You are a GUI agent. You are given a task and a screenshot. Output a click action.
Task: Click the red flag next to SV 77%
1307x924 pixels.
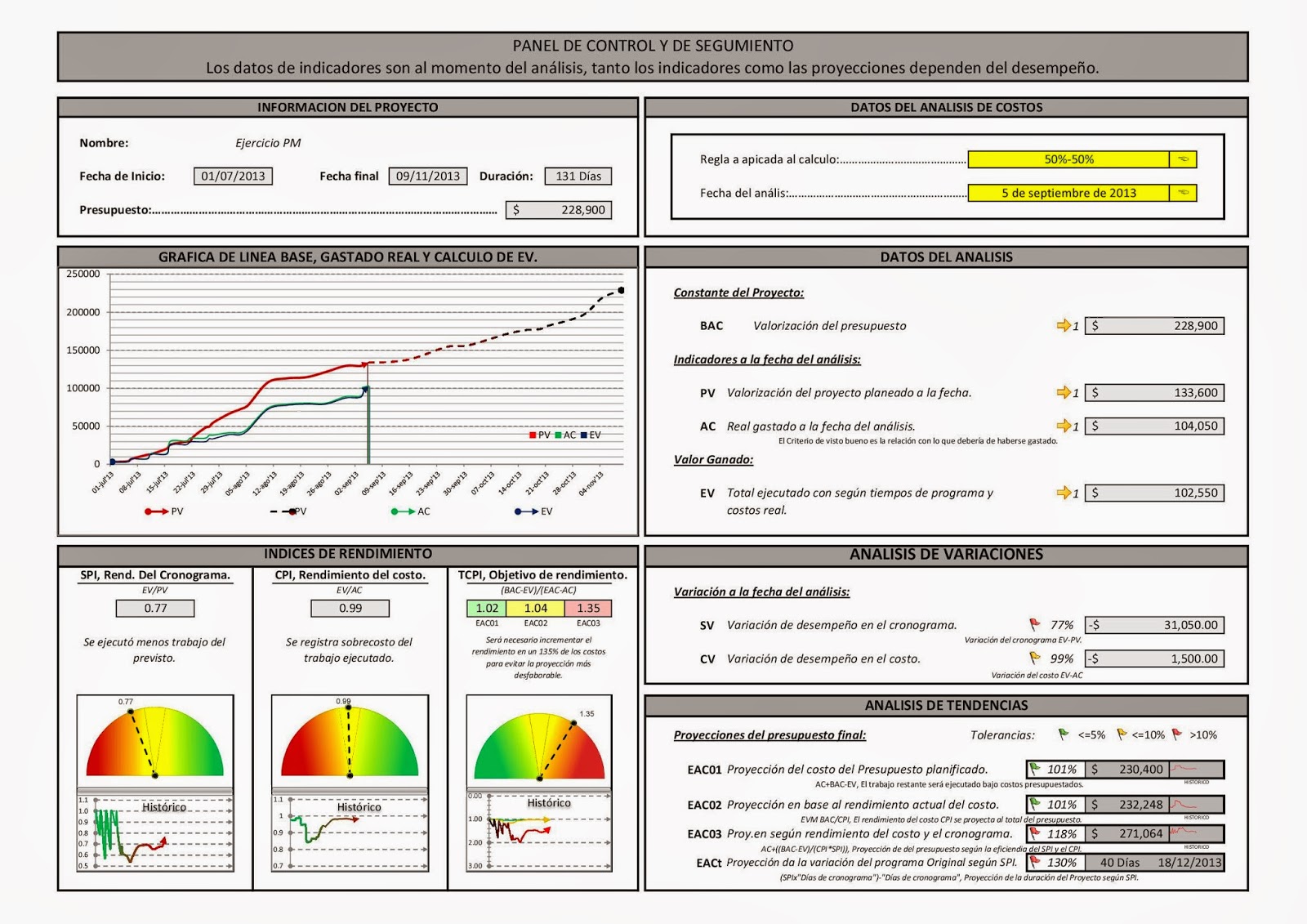[x=1035, y=624]
